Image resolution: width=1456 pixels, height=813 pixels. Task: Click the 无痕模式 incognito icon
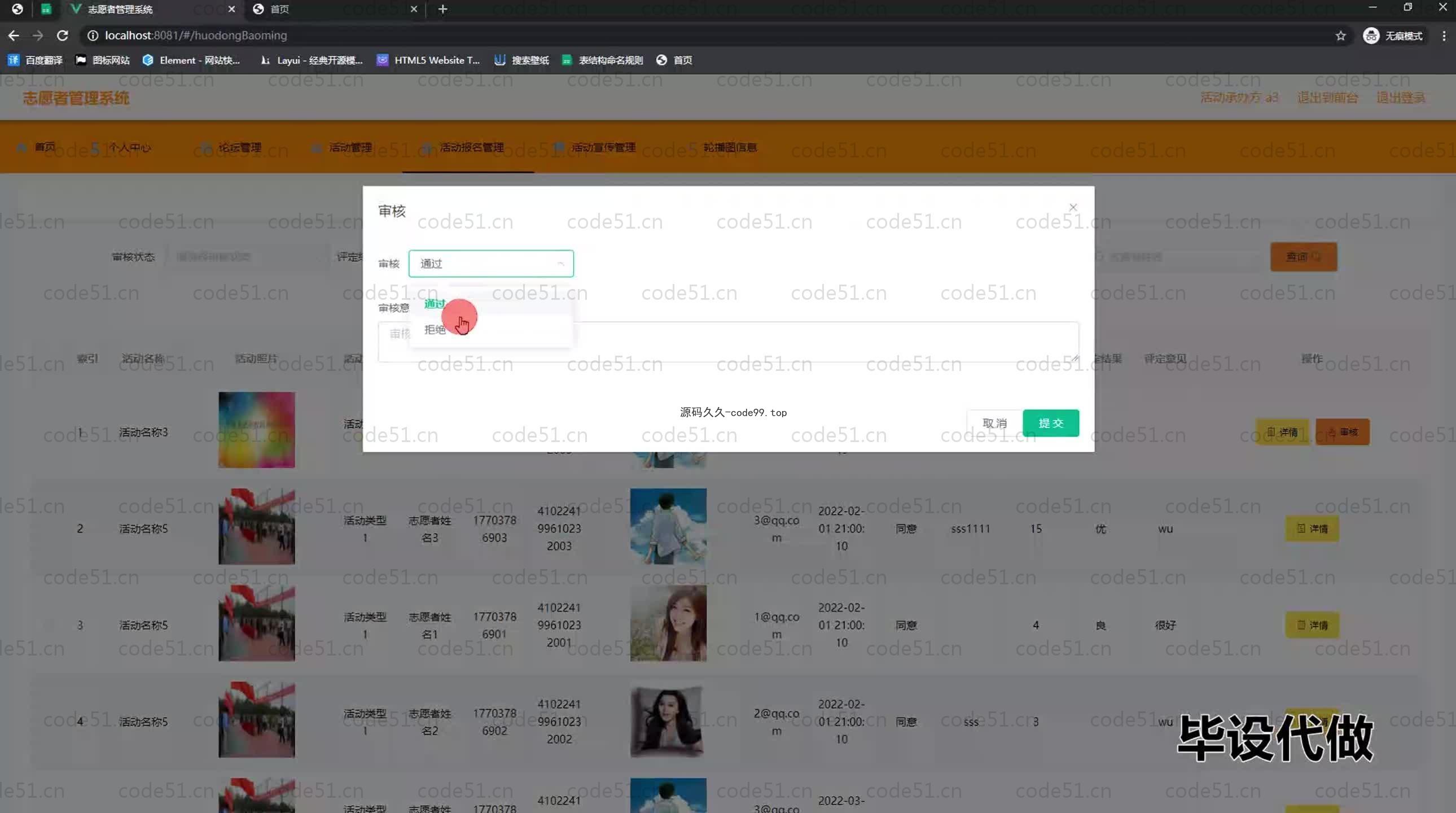(1371, 36)
